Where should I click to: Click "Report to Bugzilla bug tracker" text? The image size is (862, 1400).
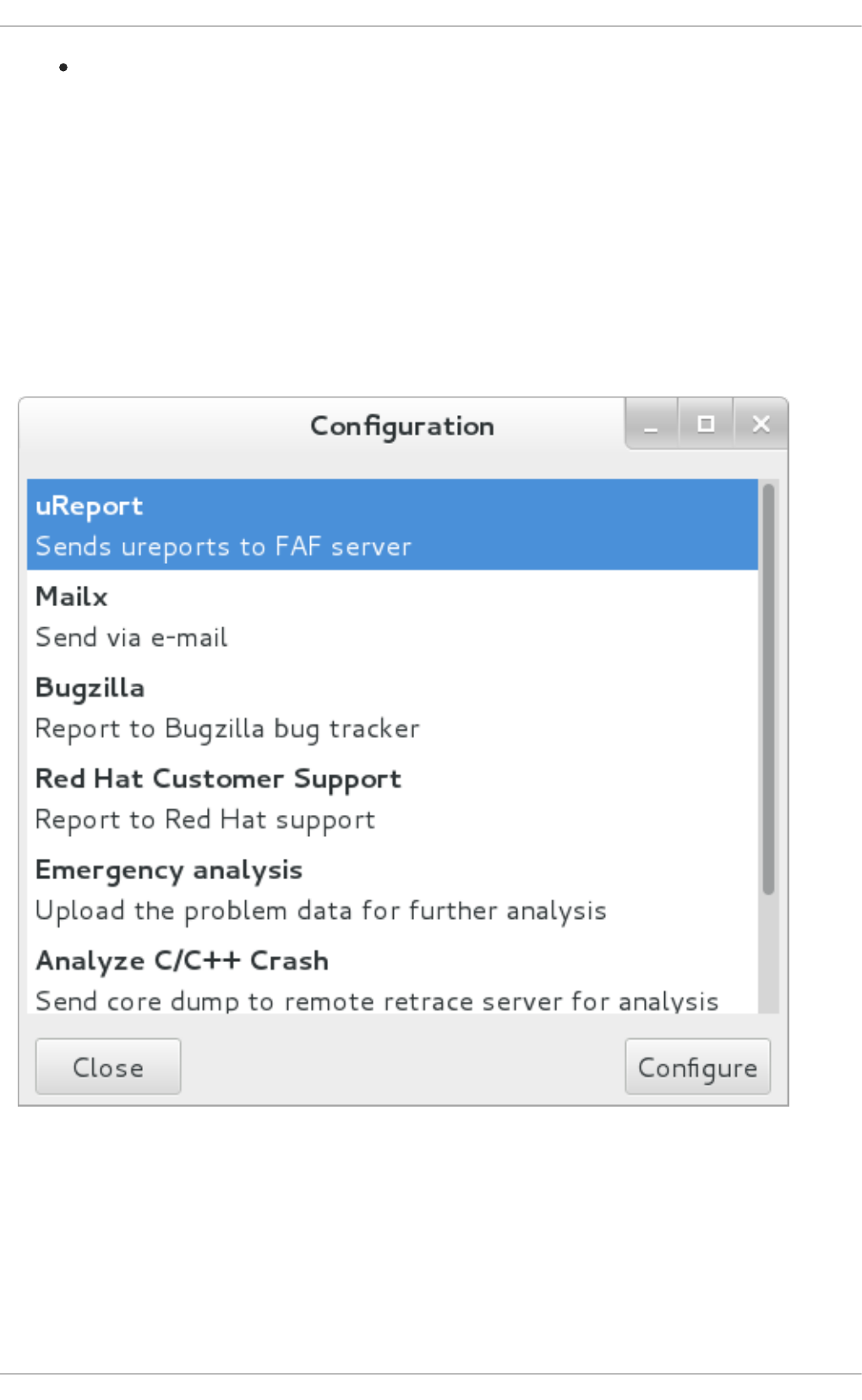point(227,729)
